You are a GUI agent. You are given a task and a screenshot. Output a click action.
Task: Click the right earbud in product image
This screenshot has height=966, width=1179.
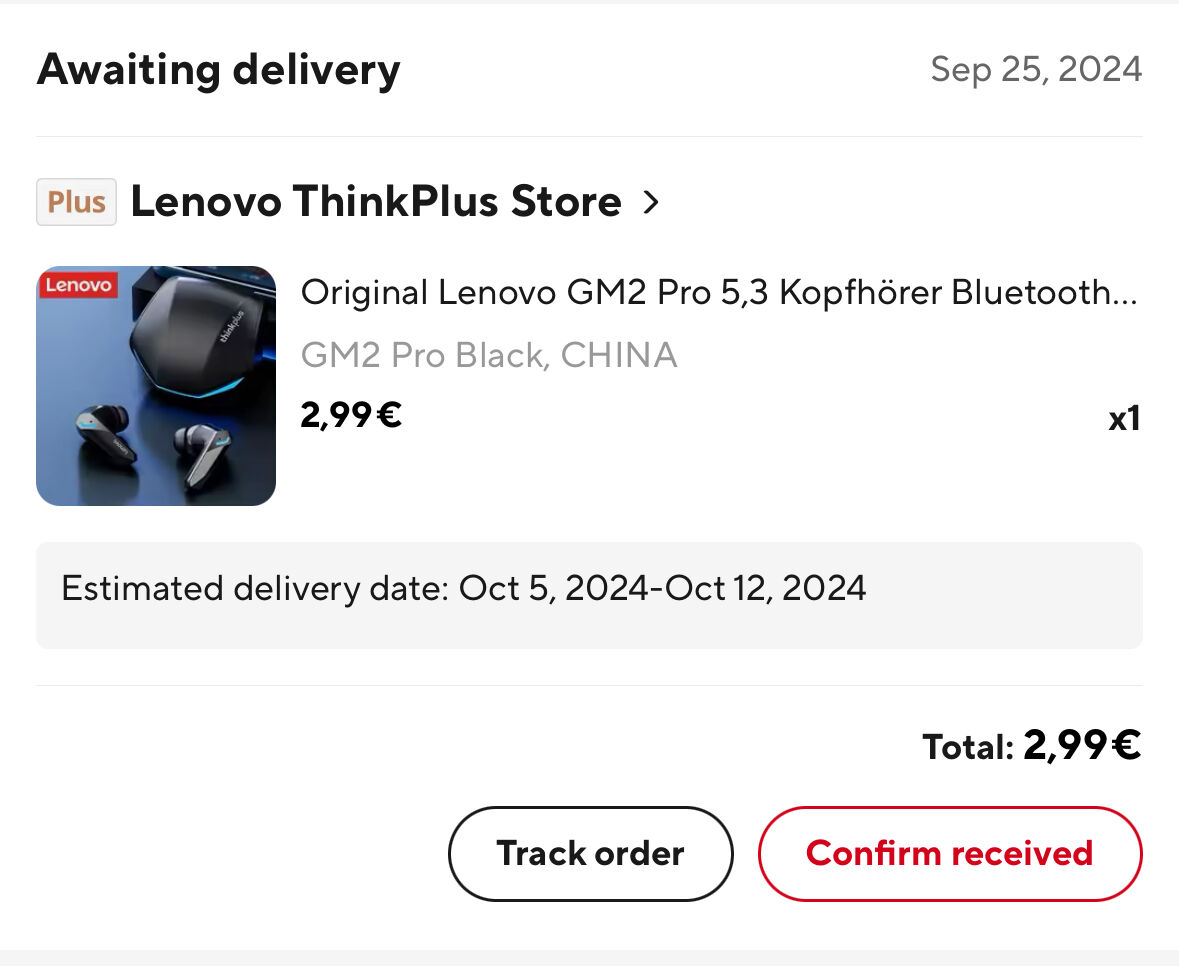click(x=201, y=454)
